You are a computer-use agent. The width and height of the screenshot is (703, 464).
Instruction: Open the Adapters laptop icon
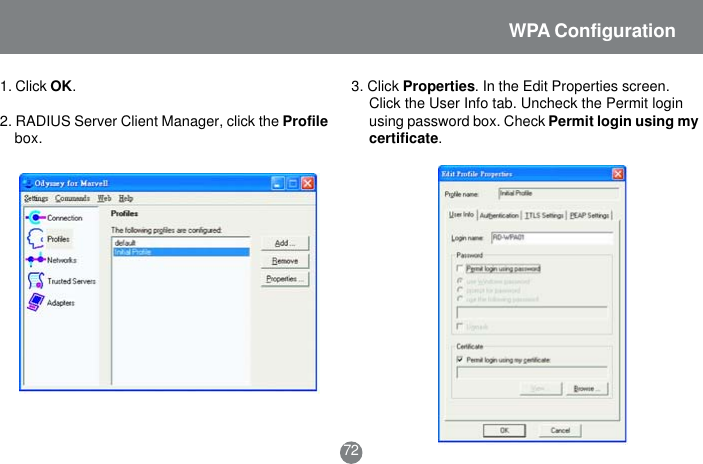(36, 302)
